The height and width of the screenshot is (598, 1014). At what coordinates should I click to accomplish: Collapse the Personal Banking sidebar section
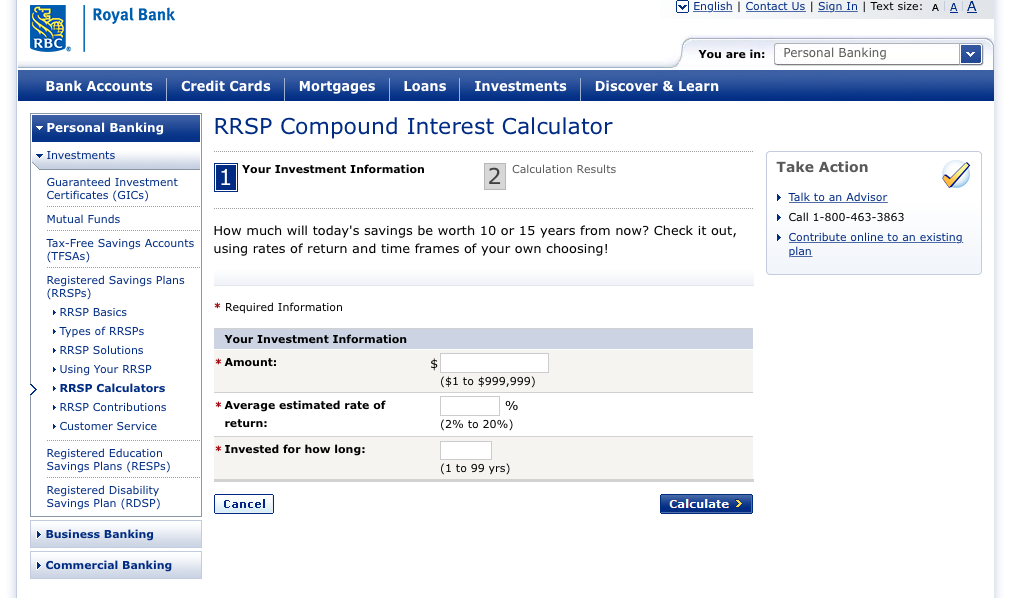(116, 128)
